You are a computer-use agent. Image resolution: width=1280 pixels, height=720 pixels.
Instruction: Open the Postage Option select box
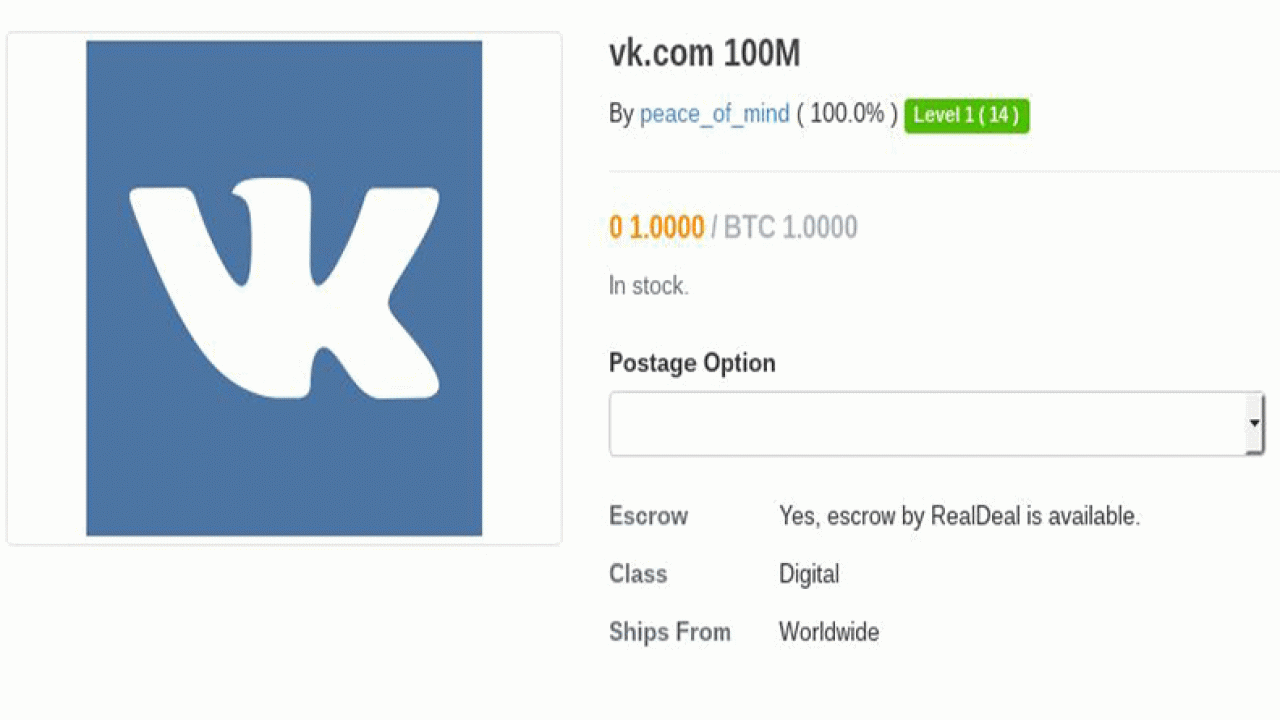click(x=936, y=424)
